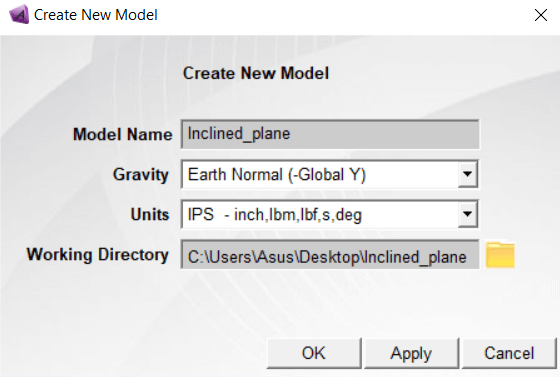Viewport: 560px width, 377px height.
Task: Click the yellow folder browse icon
Action: click(x=500, y=255)
